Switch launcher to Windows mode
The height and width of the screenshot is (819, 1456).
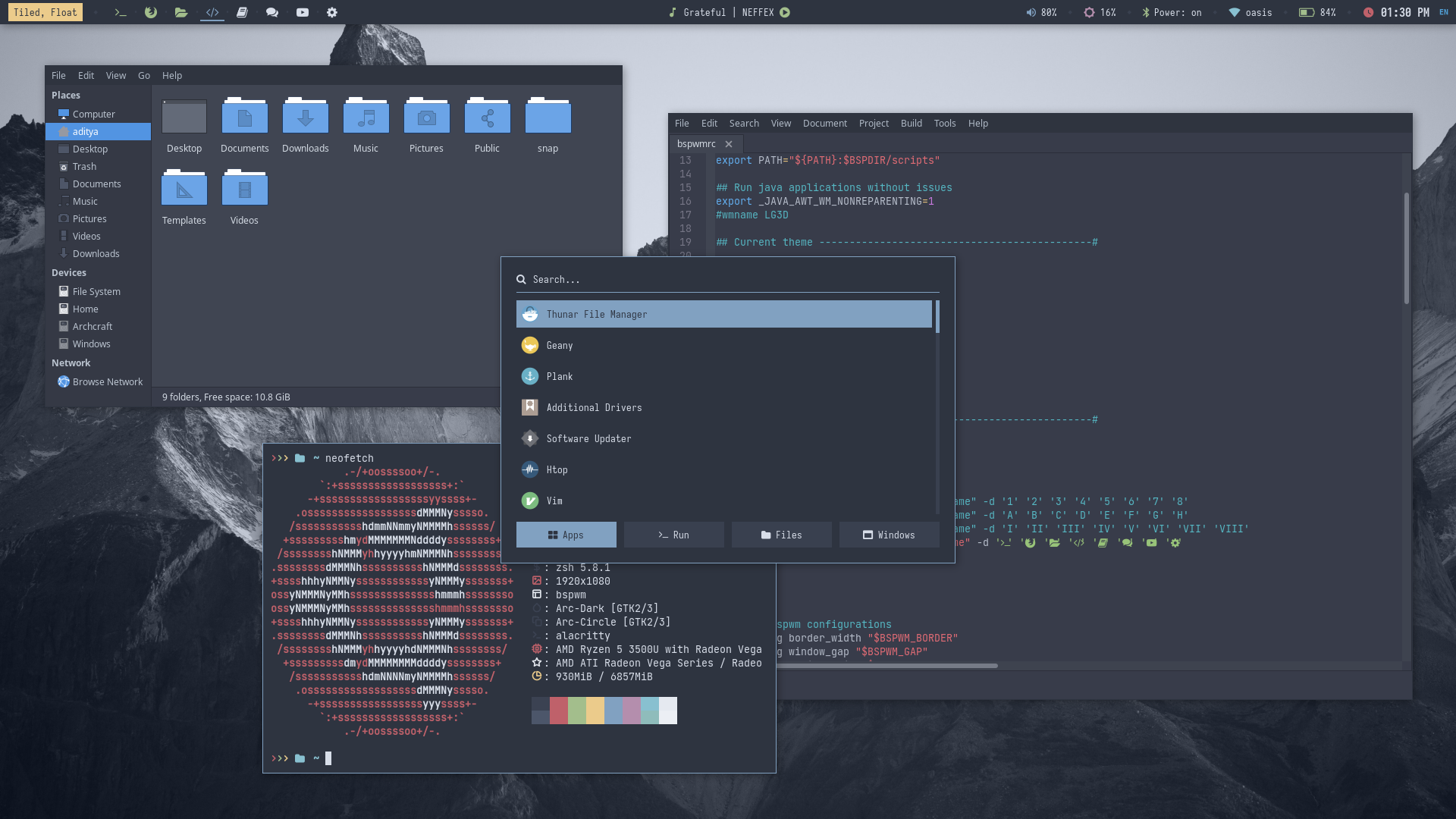coord(889,535)
